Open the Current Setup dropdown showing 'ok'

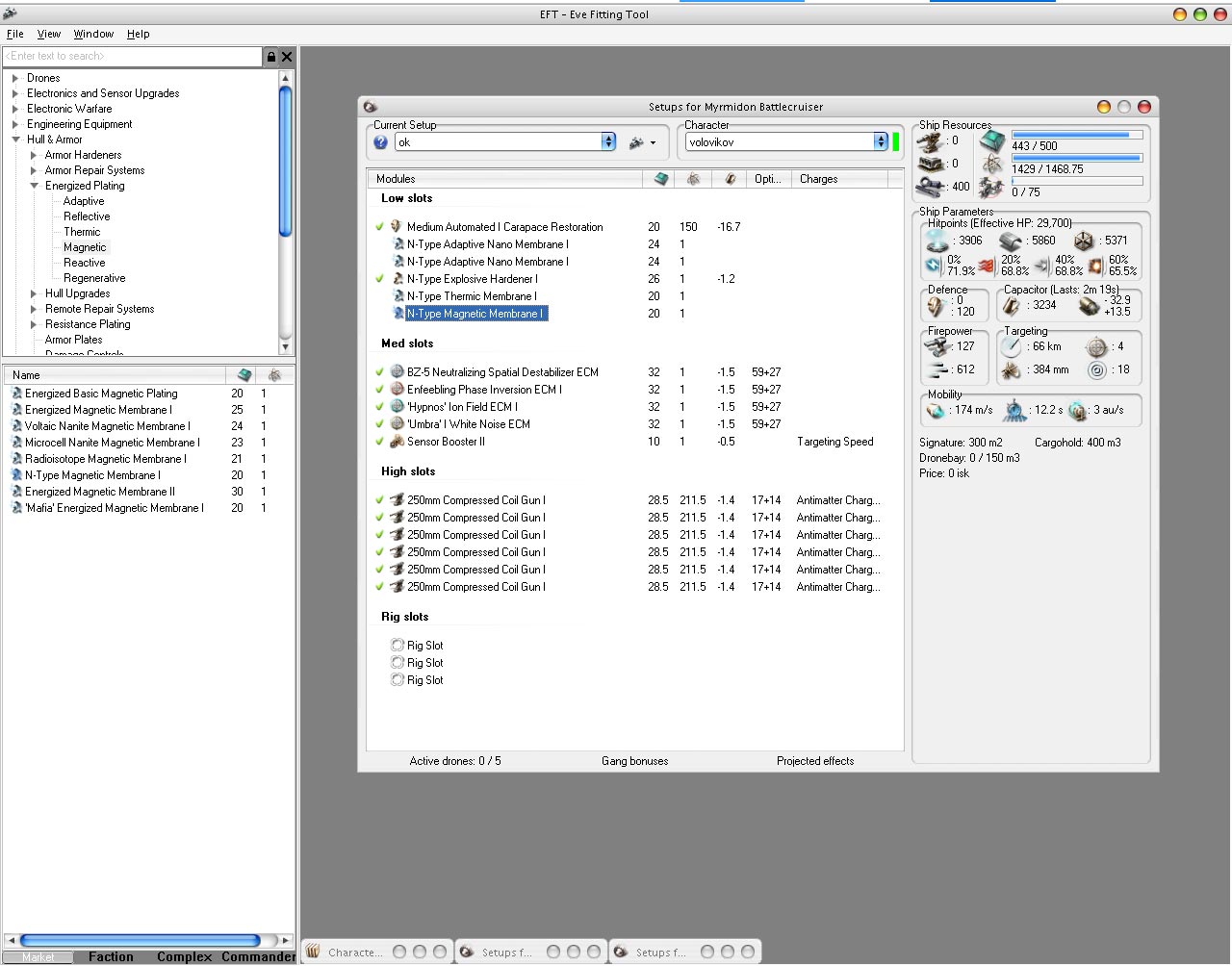tap(608, 142)
